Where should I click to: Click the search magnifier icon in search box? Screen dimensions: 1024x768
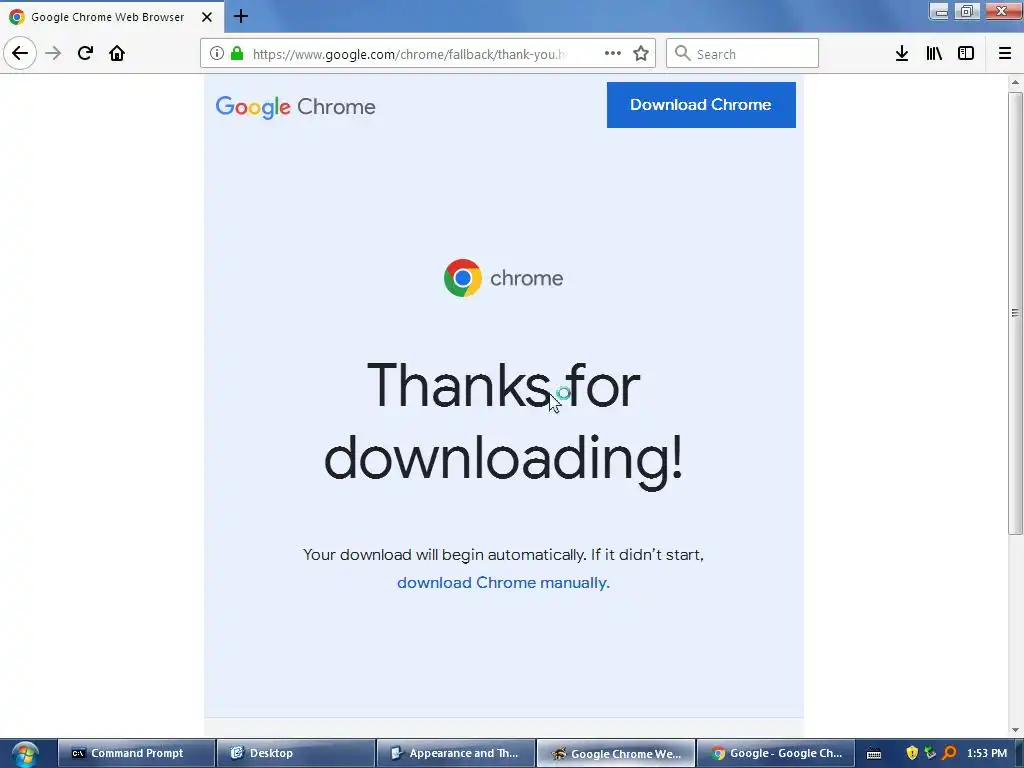point(682,54)
